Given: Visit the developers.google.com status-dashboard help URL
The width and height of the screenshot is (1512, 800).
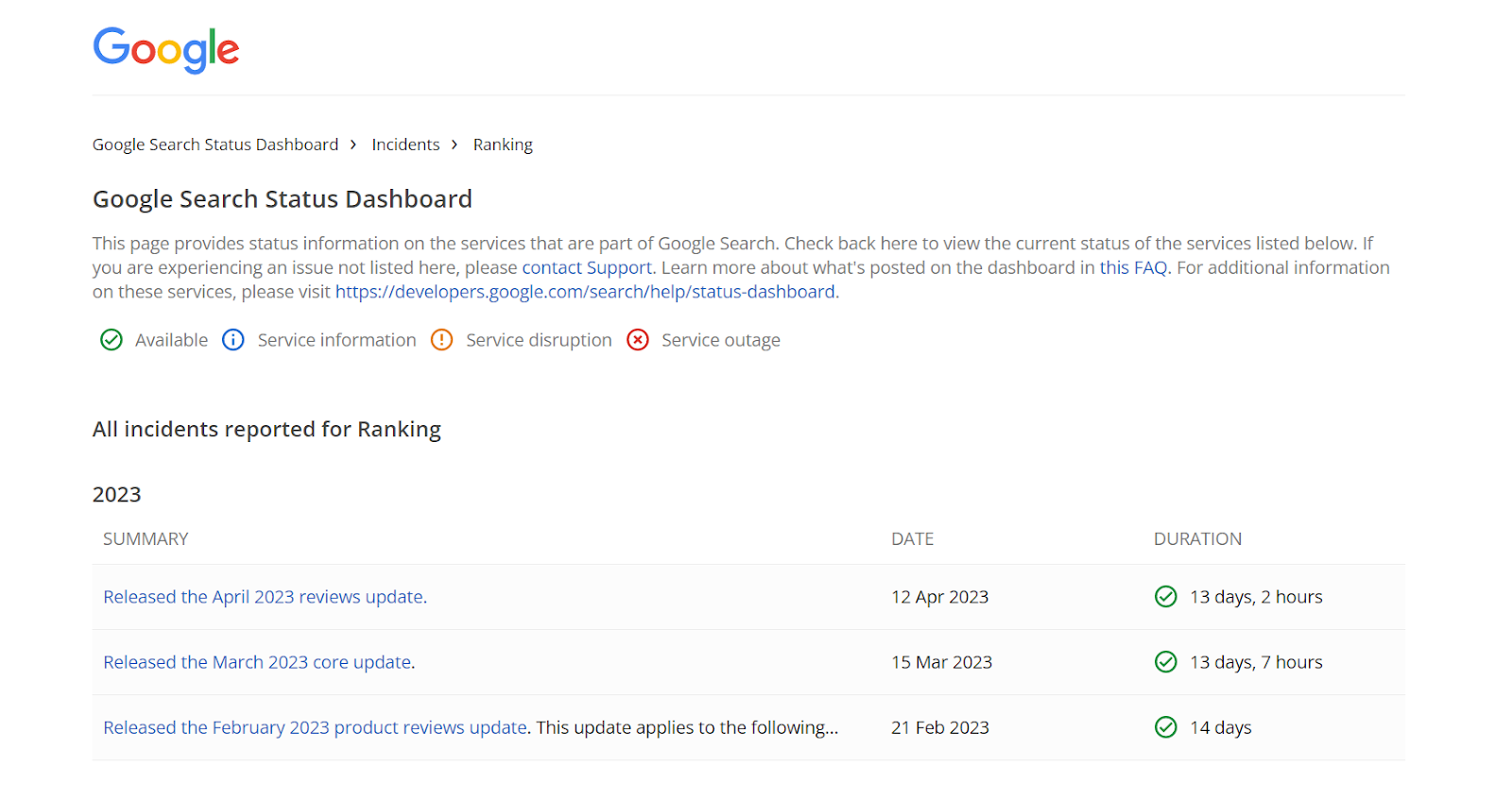Looking at the screenshot, I should (x=584, y=292).
